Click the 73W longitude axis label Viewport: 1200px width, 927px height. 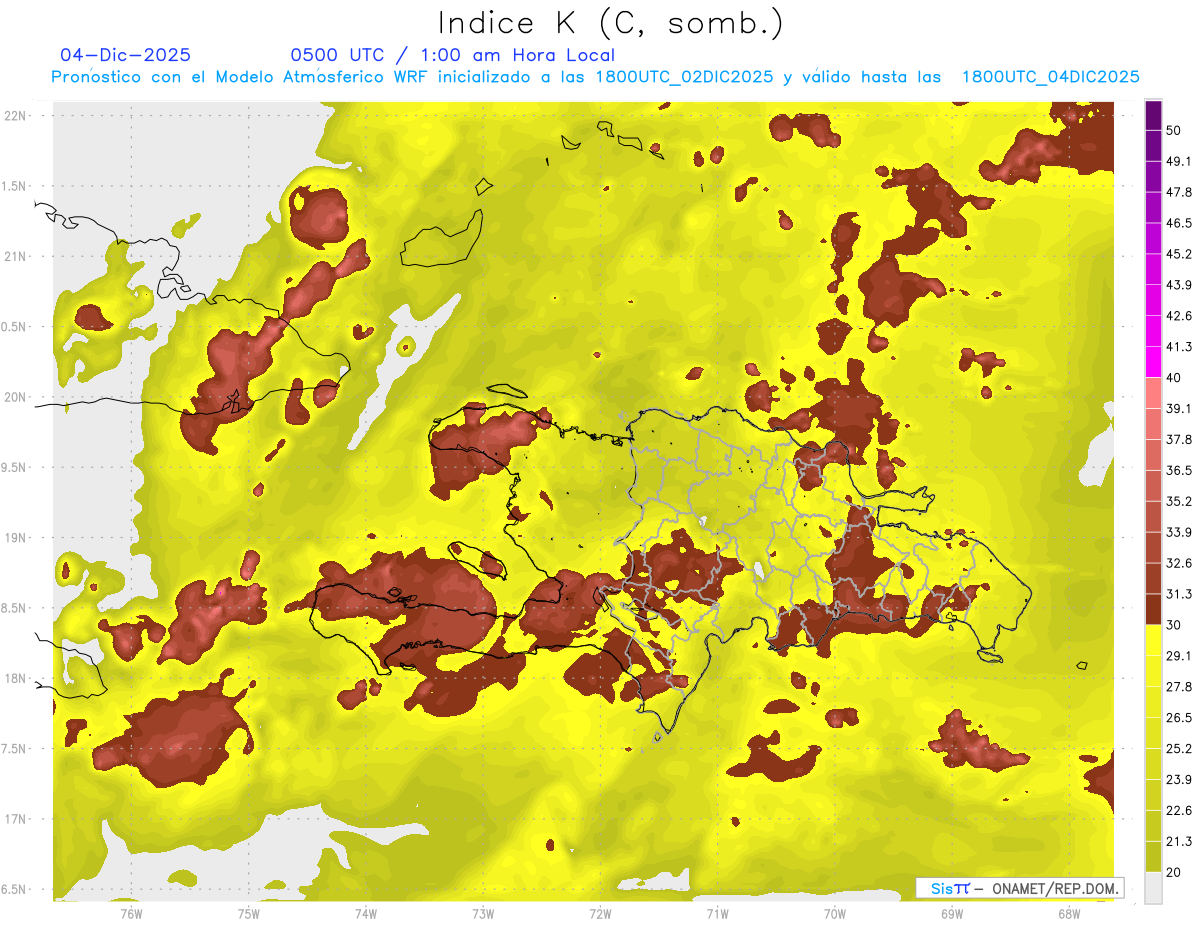tap(483, 913)
